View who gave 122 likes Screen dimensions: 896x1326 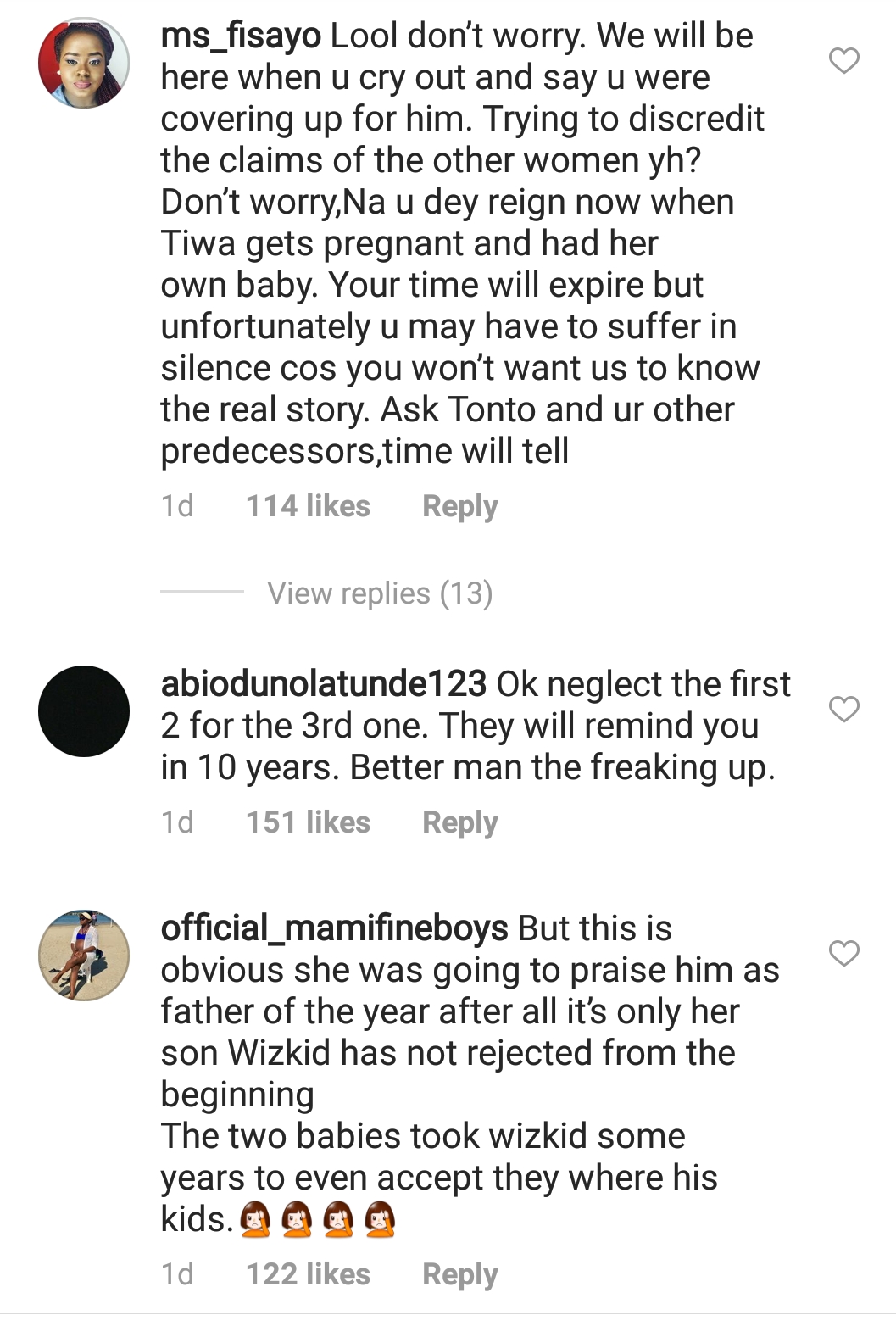tap(308, 1273)
